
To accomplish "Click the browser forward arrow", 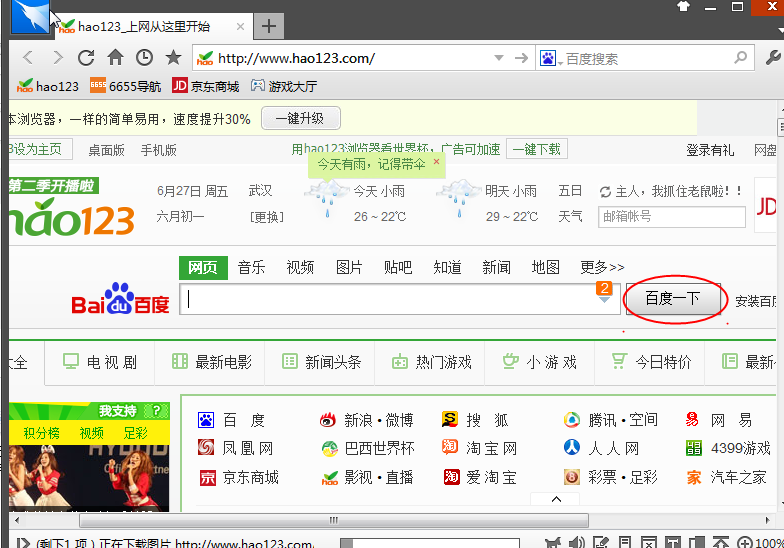I will (58, 58).
